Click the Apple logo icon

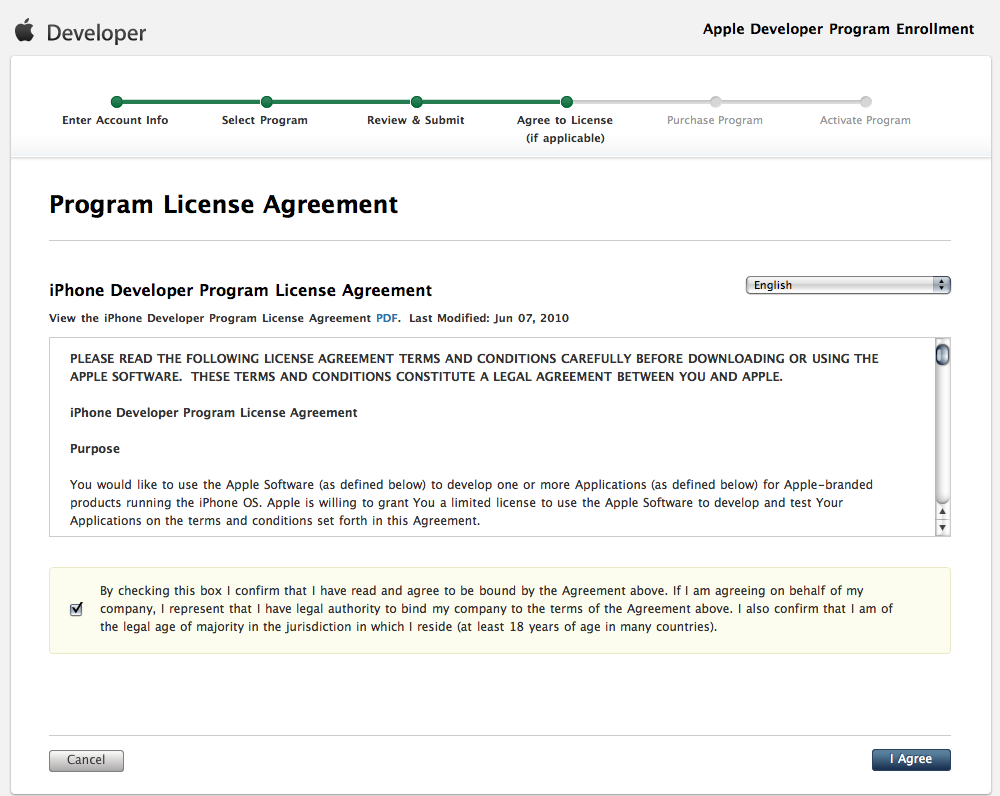coord(25,31)
